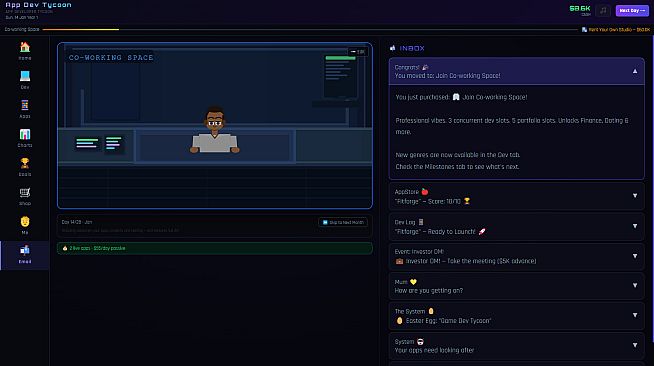Click the Rent Your Own Studio milestone link
This screenshot has height=366, width=654.
point(616,30)
